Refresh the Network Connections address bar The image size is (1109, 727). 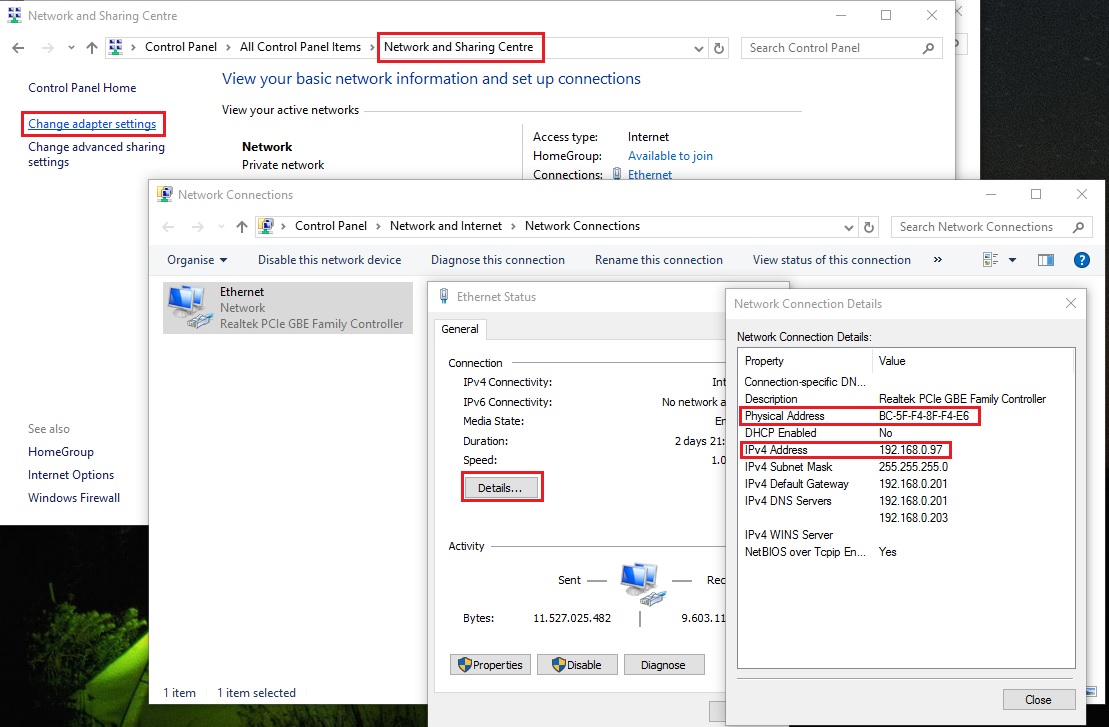pyautogui.click(x=869, y=227)
